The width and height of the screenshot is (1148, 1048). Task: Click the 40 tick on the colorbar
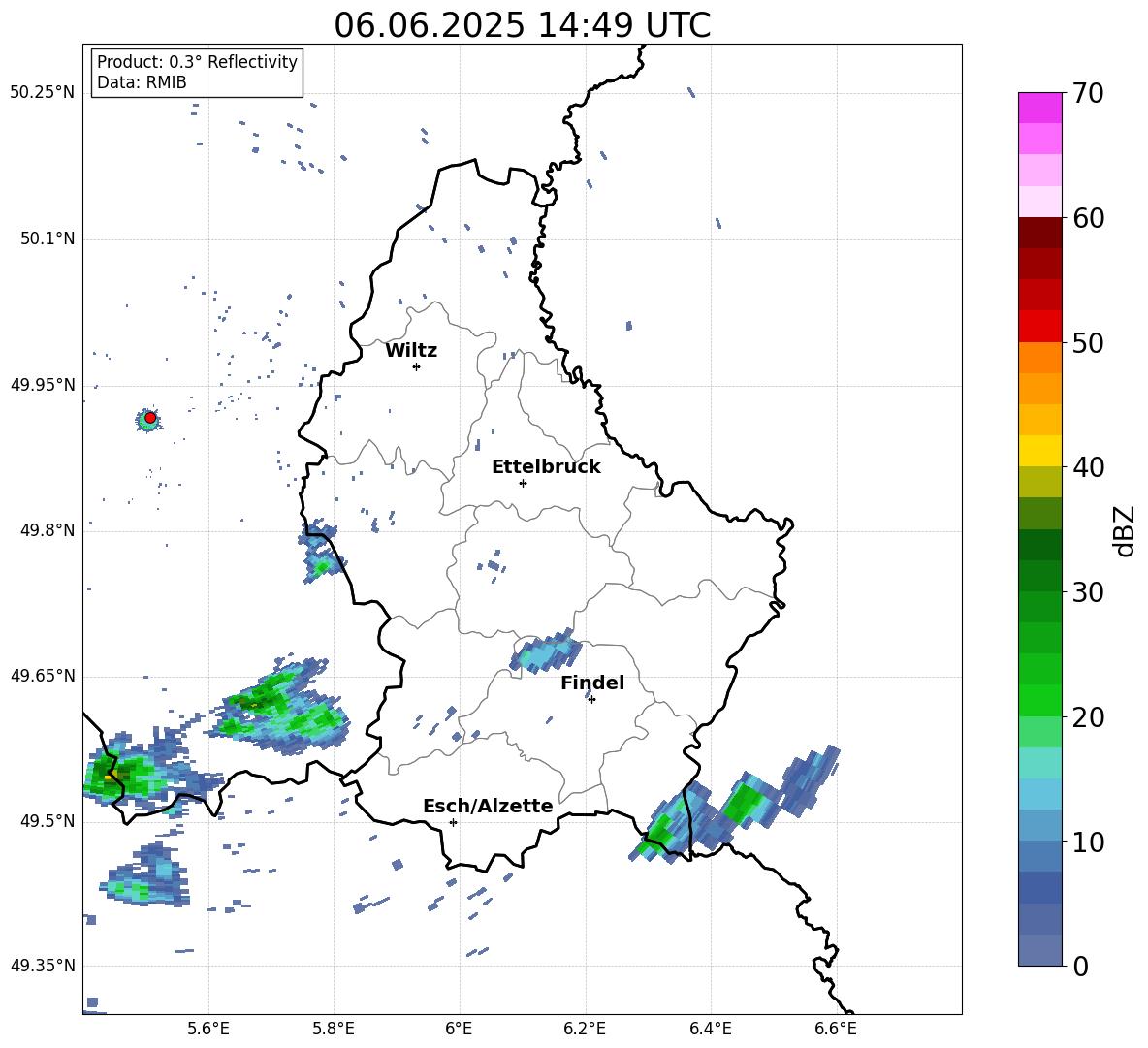tap(1088, 467)
